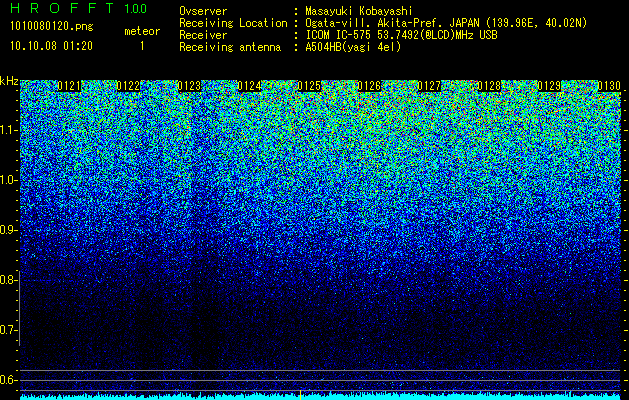
Task: Click the 0127 time marker label
Action: tap(429, 86)
